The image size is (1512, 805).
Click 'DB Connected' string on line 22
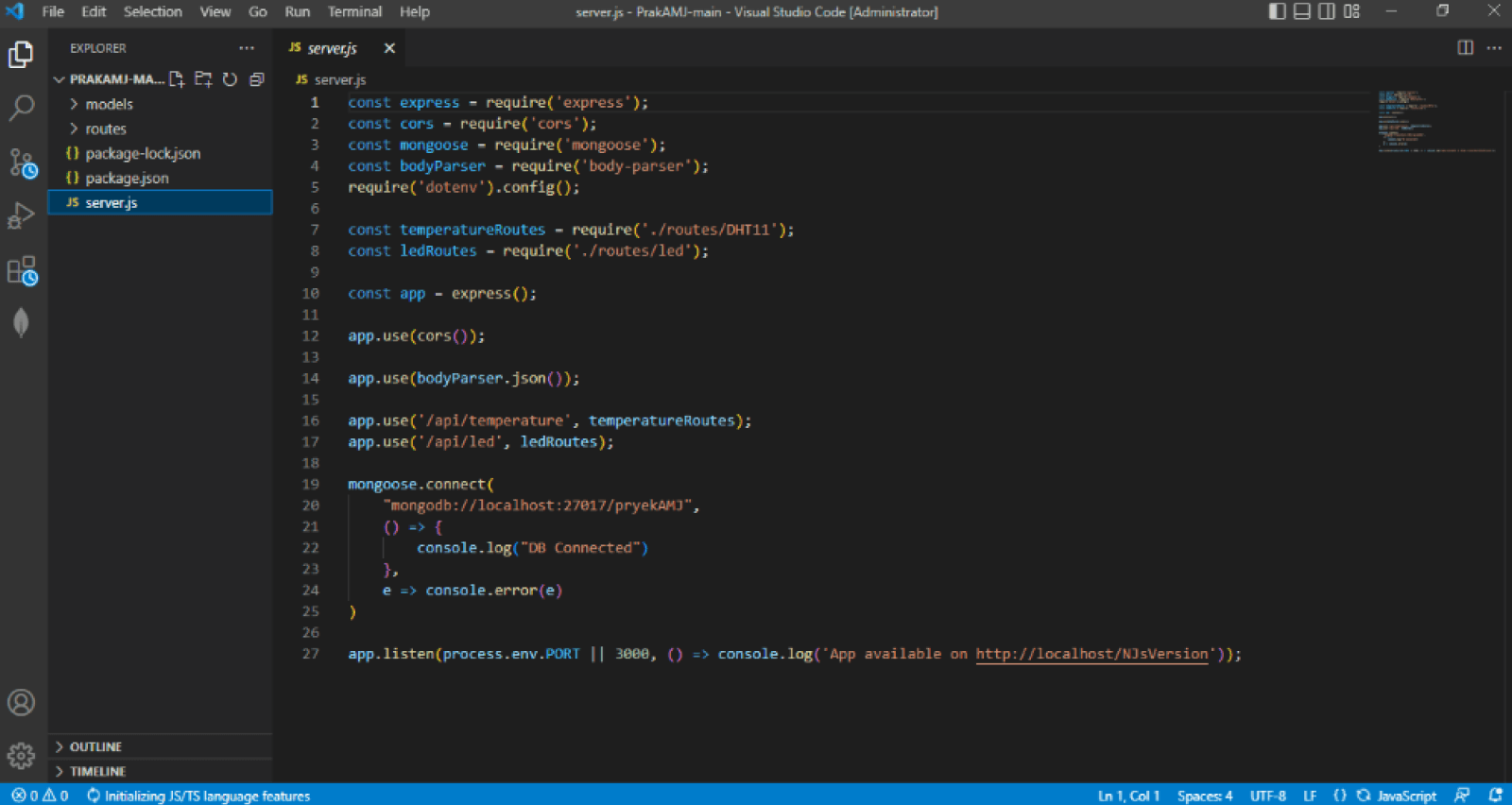584,548
